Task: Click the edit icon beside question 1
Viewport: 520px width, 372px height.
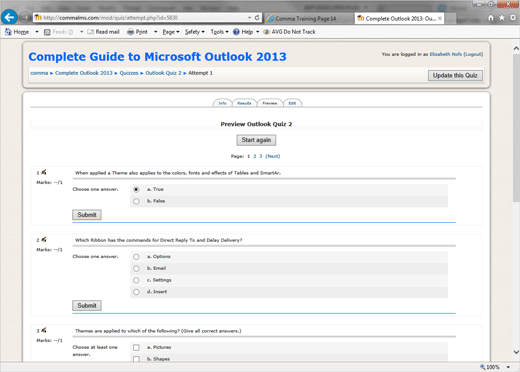Action: (44, 172)
